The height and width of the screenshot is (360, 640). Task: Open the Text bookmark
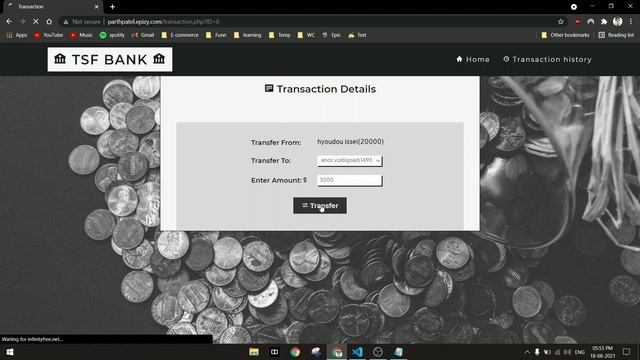tap(357, 35)
